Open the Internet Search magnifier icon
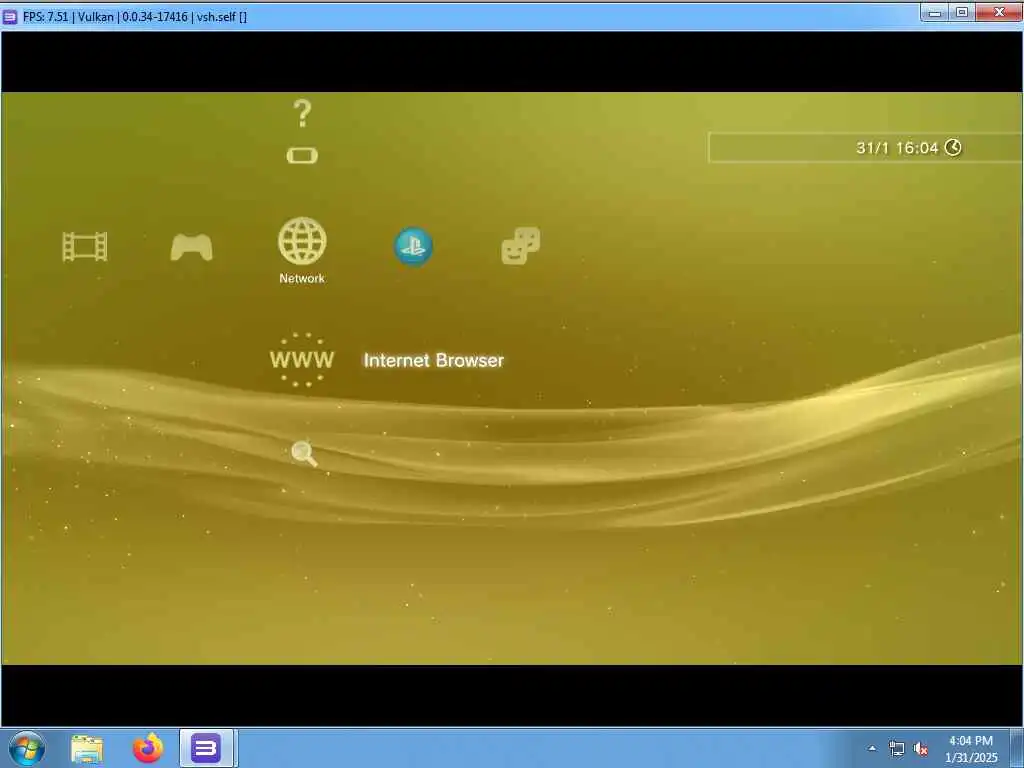This screenshot has height=768, width=1024. click(304, 453)
